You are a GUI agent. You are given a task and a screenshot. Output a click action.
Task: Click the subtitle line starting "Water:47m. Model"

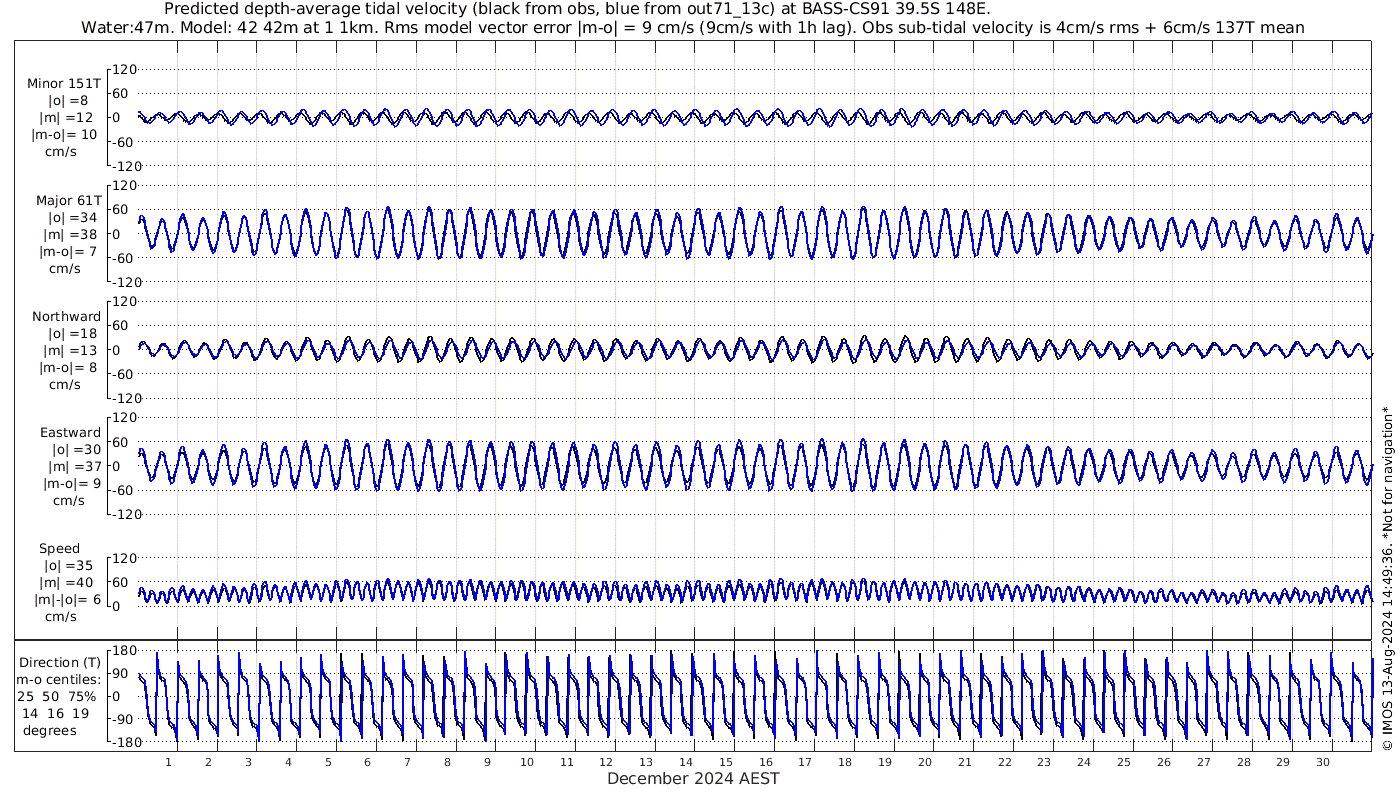tap(693, 28)
